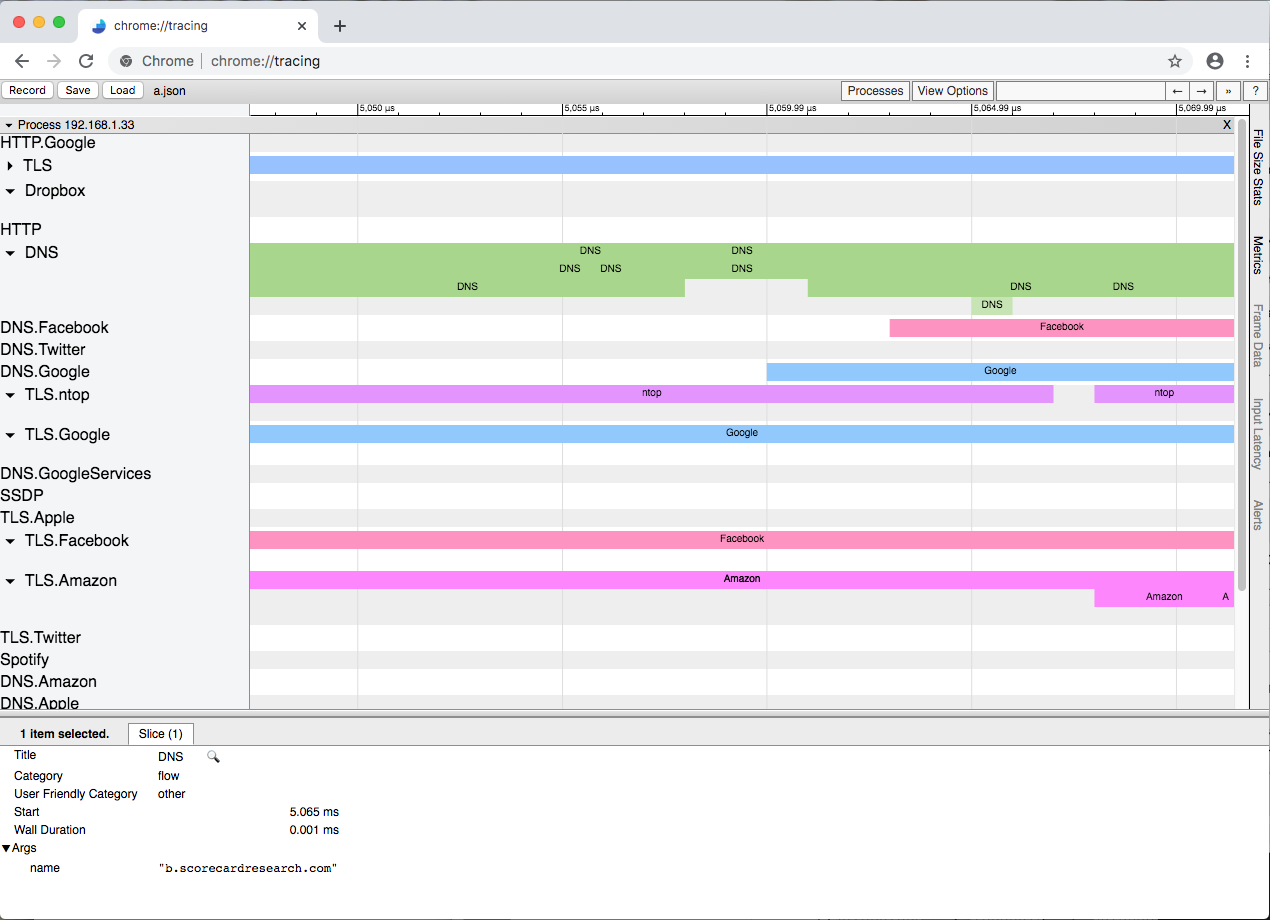Screen dimensions: 1270x920
Task: Go forward in Chrome
Action: tap(54, 61)
